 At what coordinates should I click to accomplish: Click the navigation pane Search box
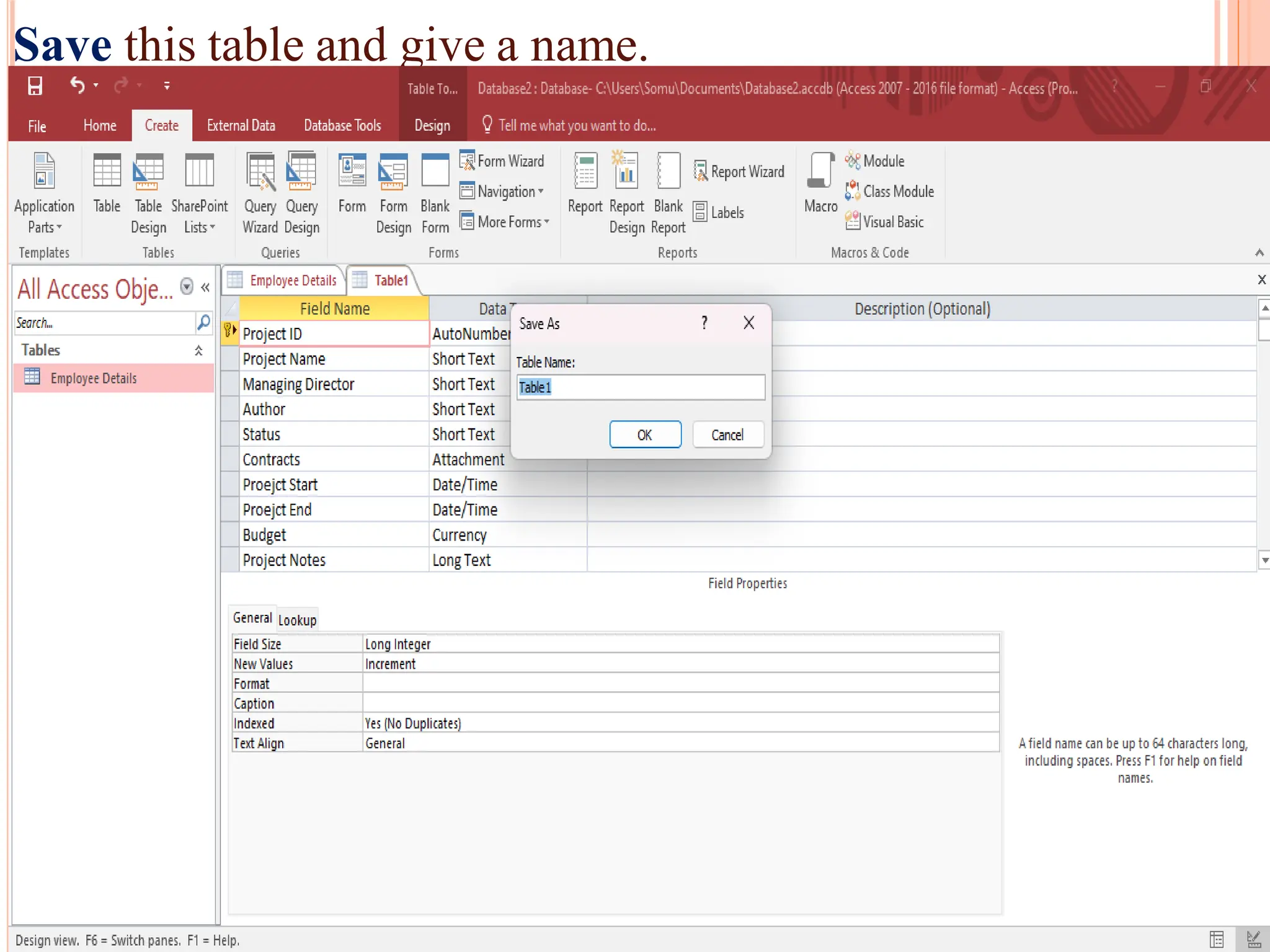pyautogui.click(x=104, y=323)
